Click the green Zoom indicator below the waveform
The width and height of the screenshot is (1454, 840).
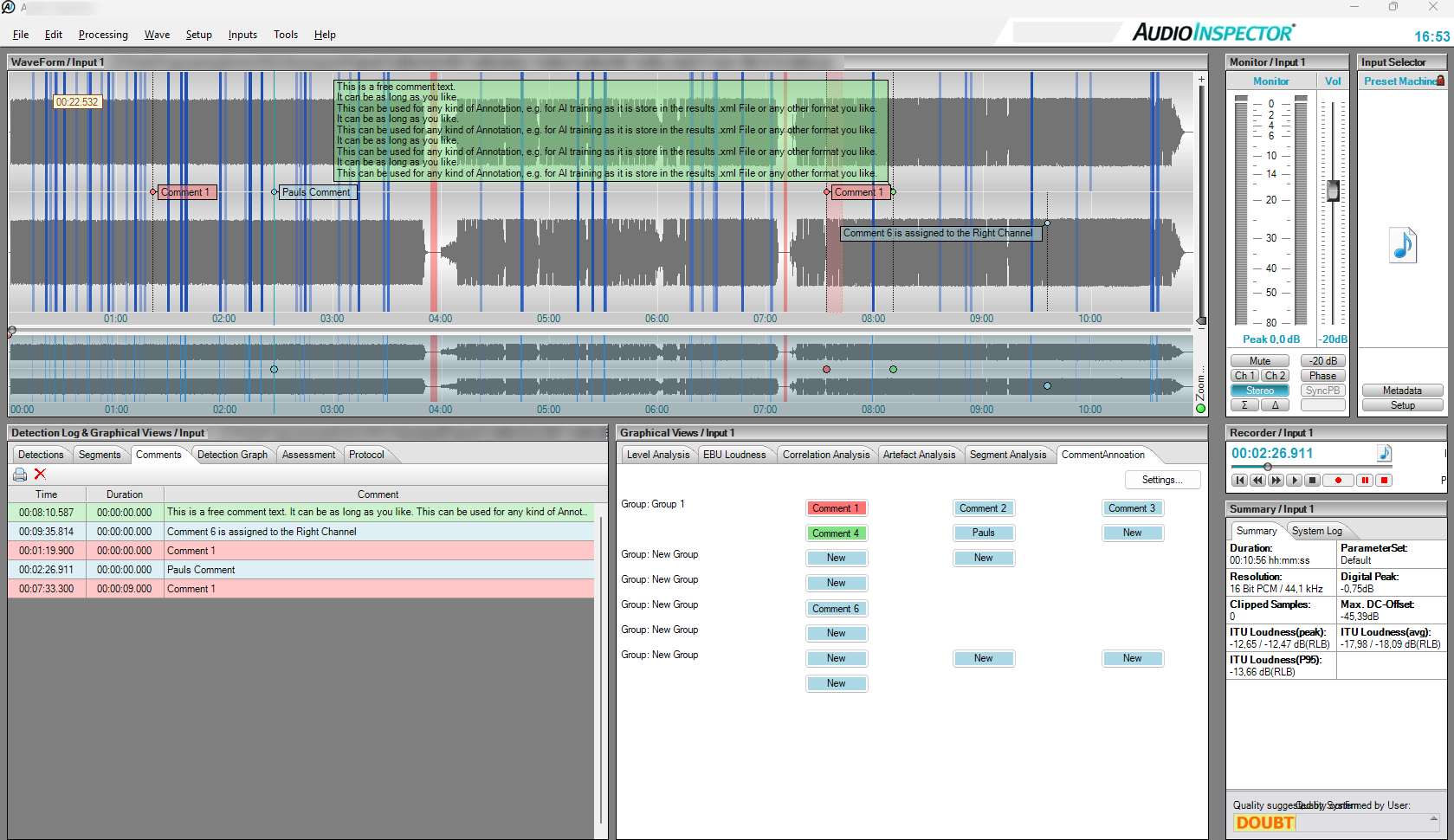tap(1200, 409)
